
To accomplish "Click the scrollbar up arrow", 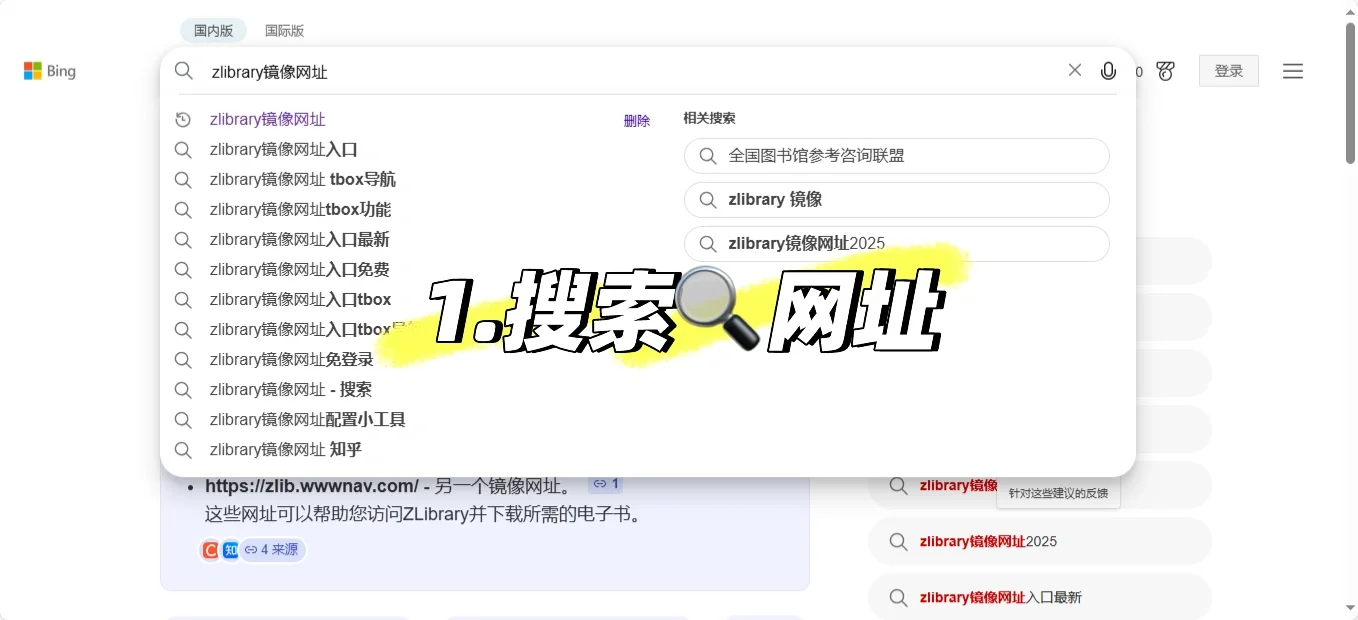I will pos(1350,10).
